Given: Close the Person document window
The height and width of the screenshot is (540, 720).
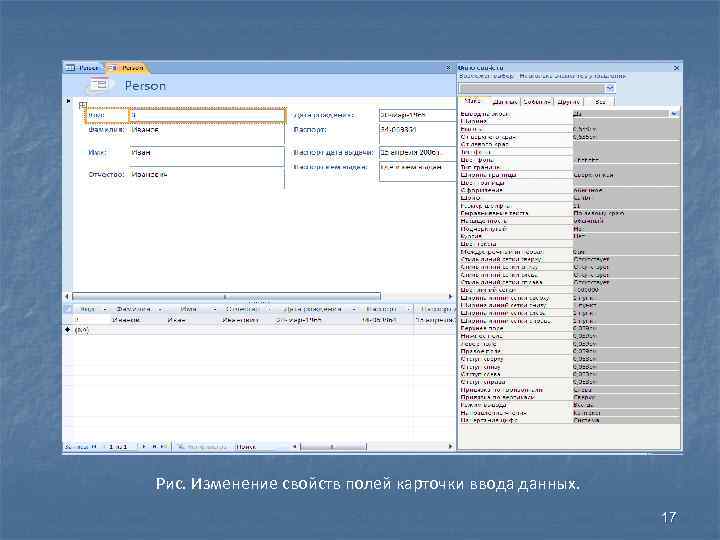Looking at the screenshot, I should [x=448, y=68].
